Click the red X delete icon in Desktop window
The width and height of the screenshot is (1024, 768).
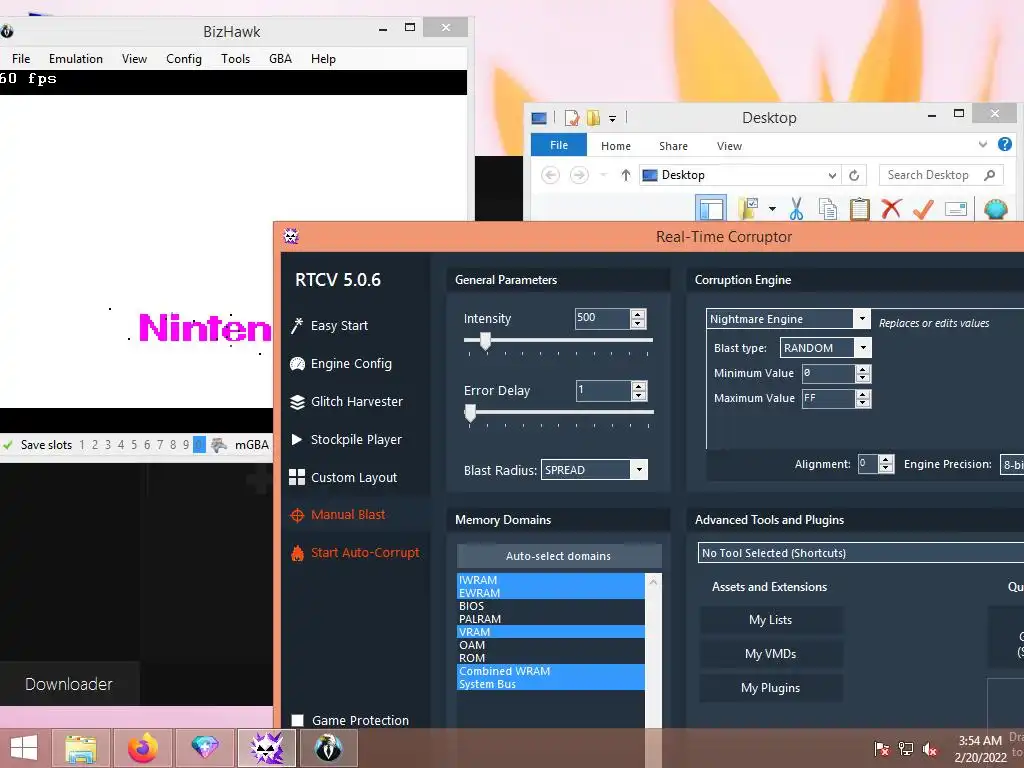[x=891, y=210]
